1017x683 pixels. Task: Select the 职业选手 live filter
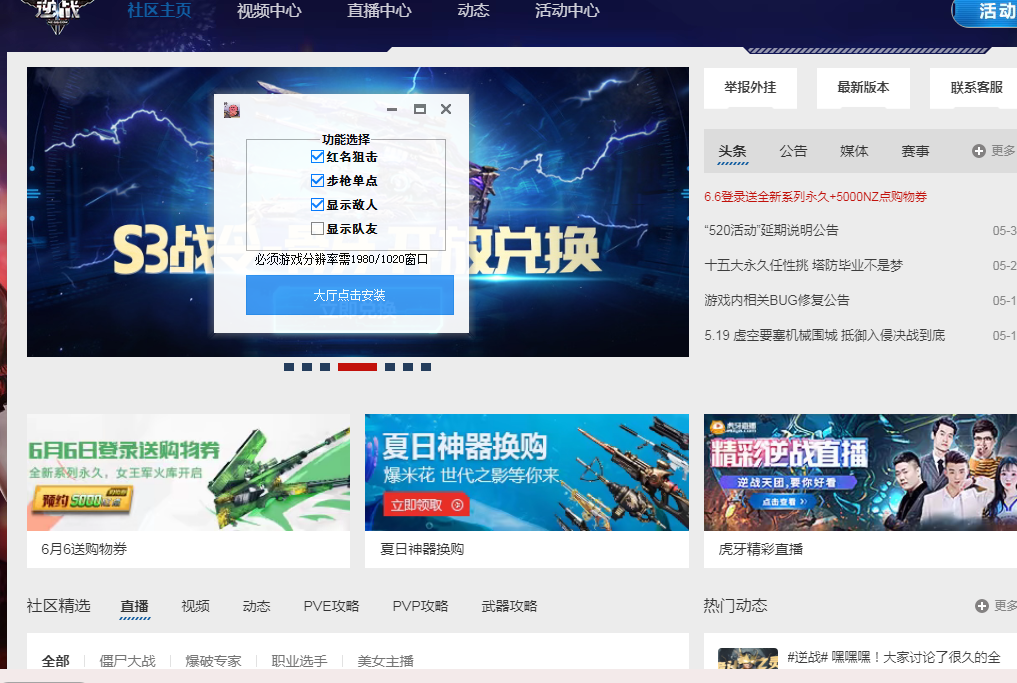point(300,661)
